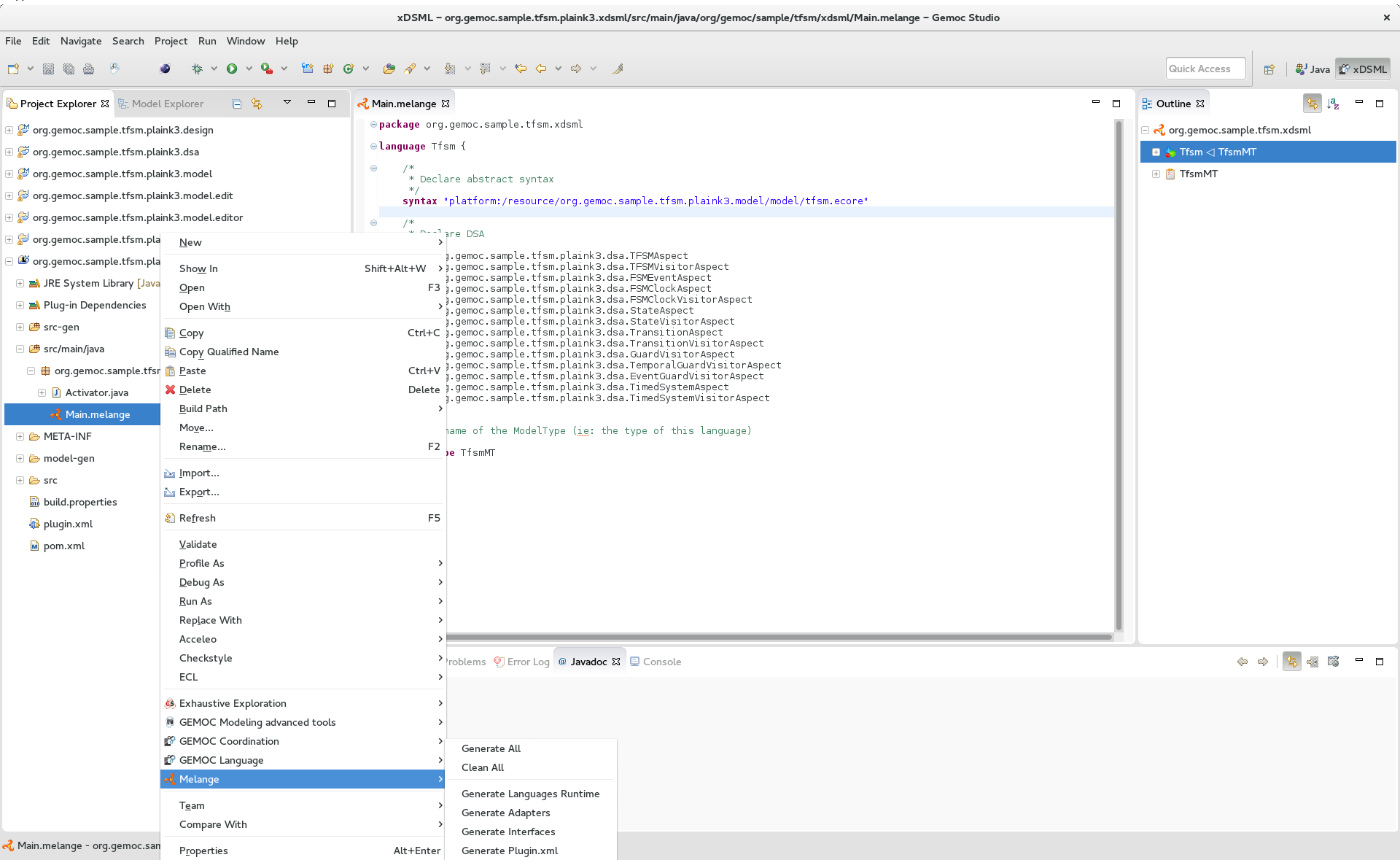Toggle Link with Editor in Project Explorer
The width and height of the screenshot is (1400, 860).
coord(257,104)
